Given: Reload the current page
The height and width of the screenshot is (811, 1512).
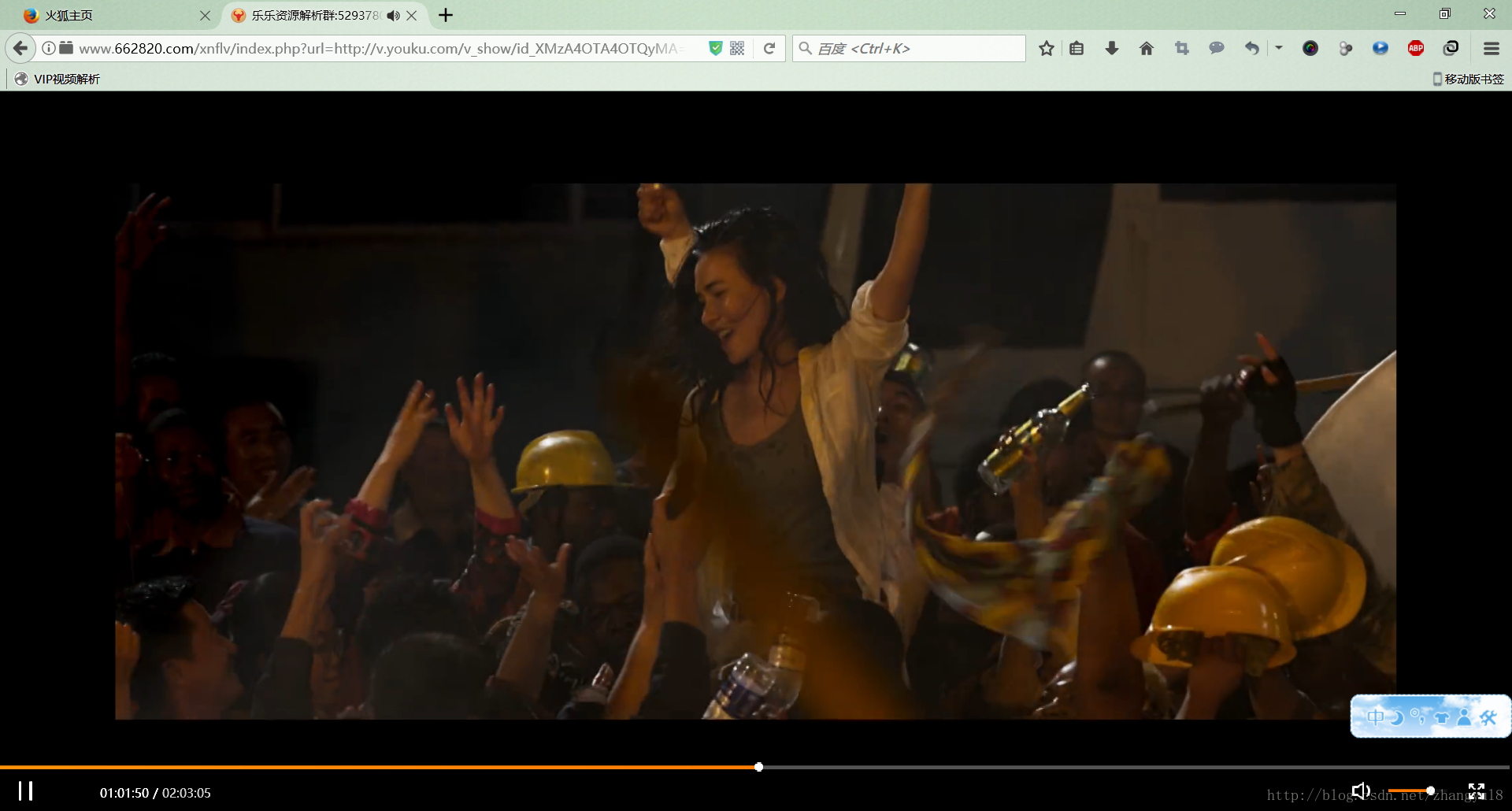Looking at the screenshot, I should [x=769, y=48].
